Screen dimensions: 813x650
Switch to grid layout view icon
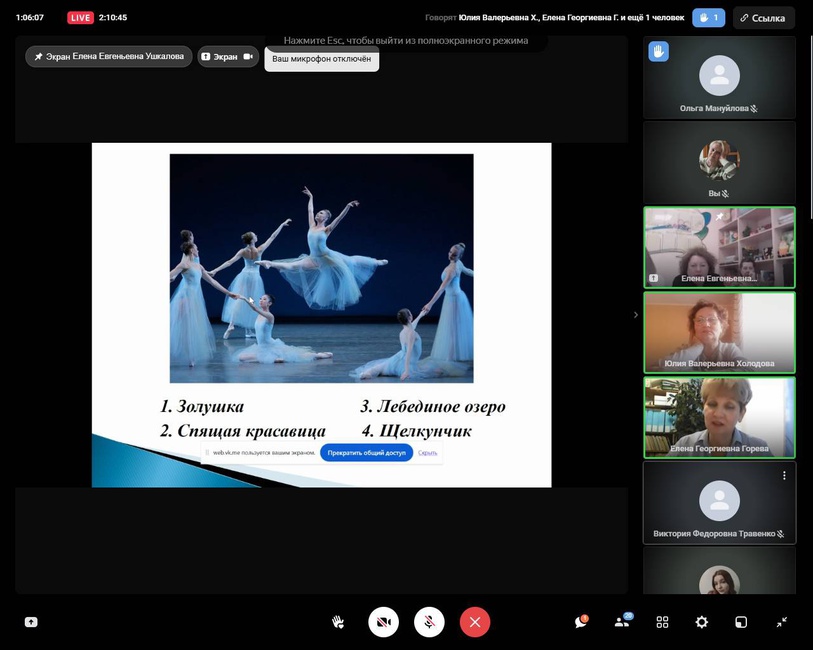coord(662,622)
